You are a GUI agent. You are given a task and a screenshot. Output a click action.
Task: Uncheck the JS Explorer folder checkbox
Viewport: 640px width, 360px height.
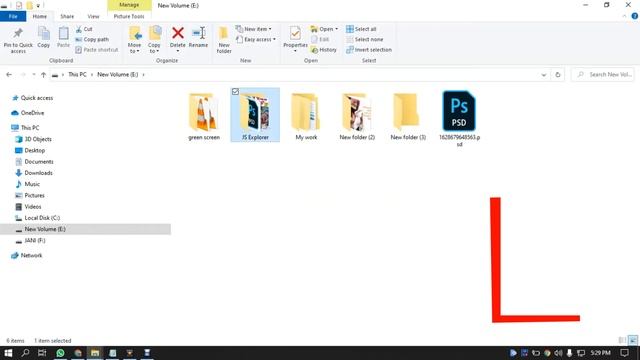pos(236,92)
